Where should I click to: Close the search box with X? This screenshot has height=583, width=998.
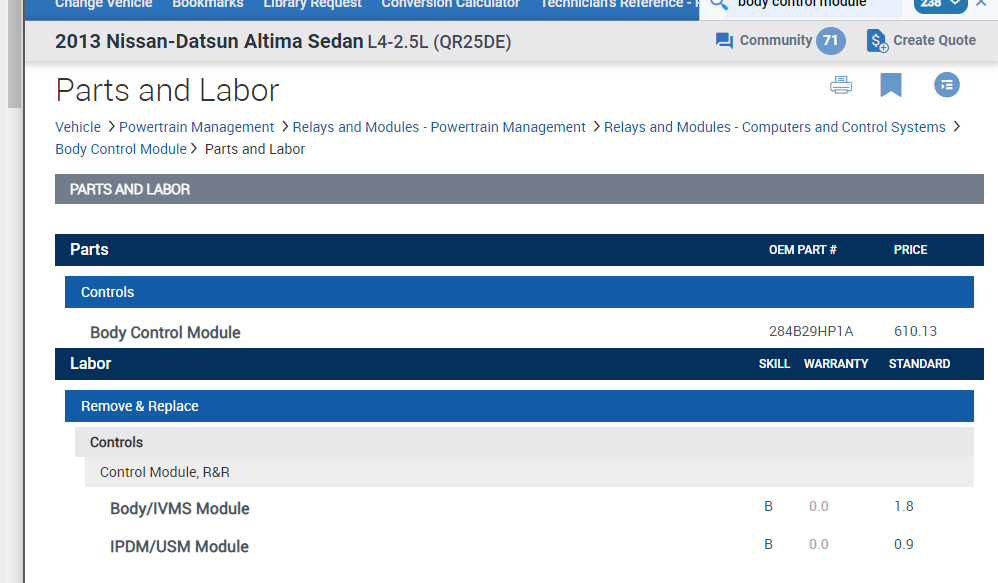click(981, 3)
